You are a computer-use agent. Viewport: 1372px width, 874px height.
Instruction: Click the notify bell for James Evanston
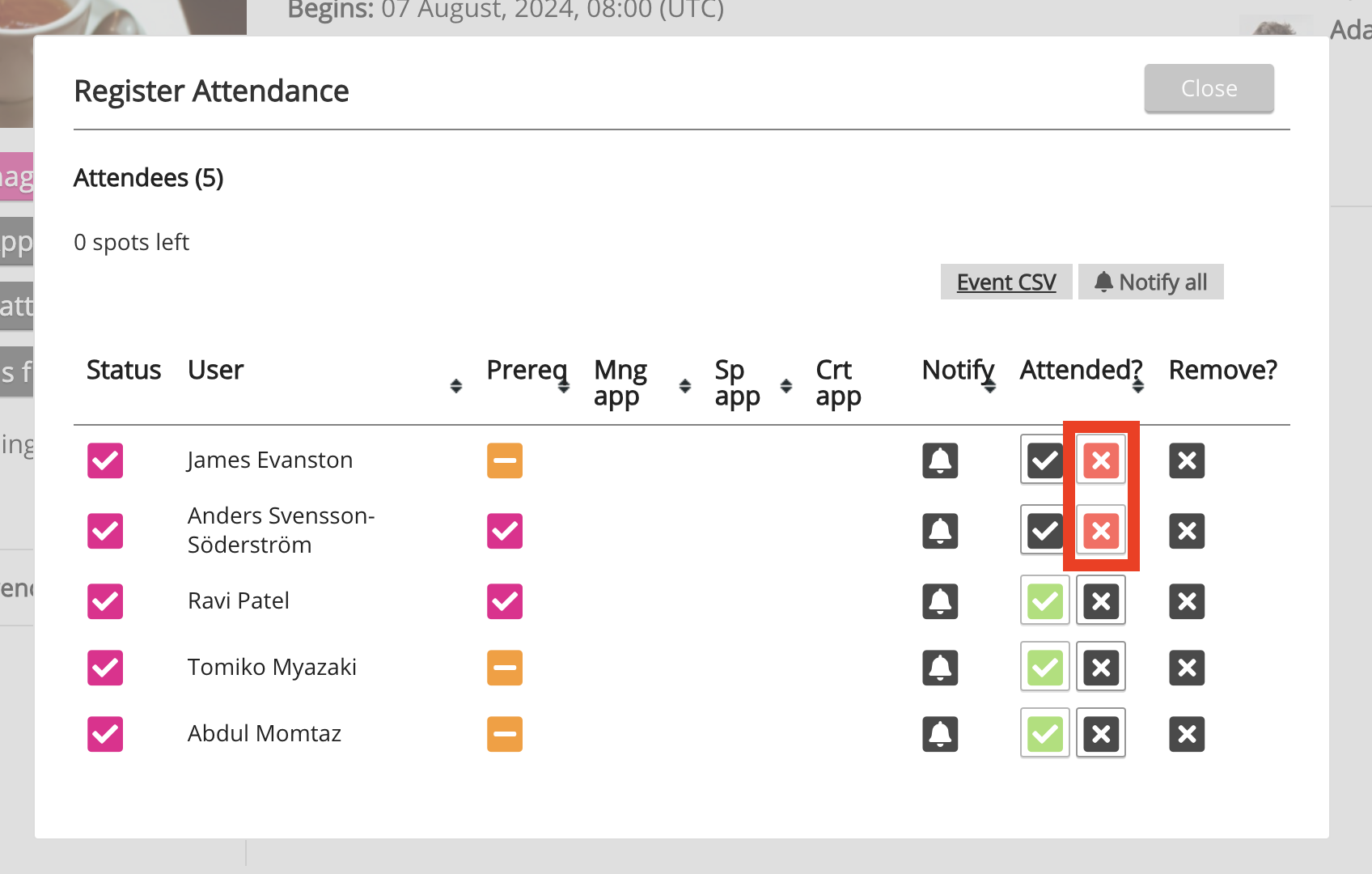pos(939,460)
